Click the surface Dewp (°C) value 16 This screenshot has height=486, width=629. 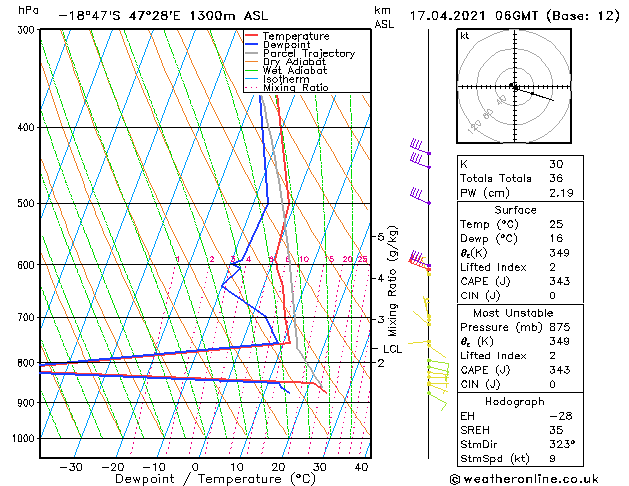click(556, 239)
